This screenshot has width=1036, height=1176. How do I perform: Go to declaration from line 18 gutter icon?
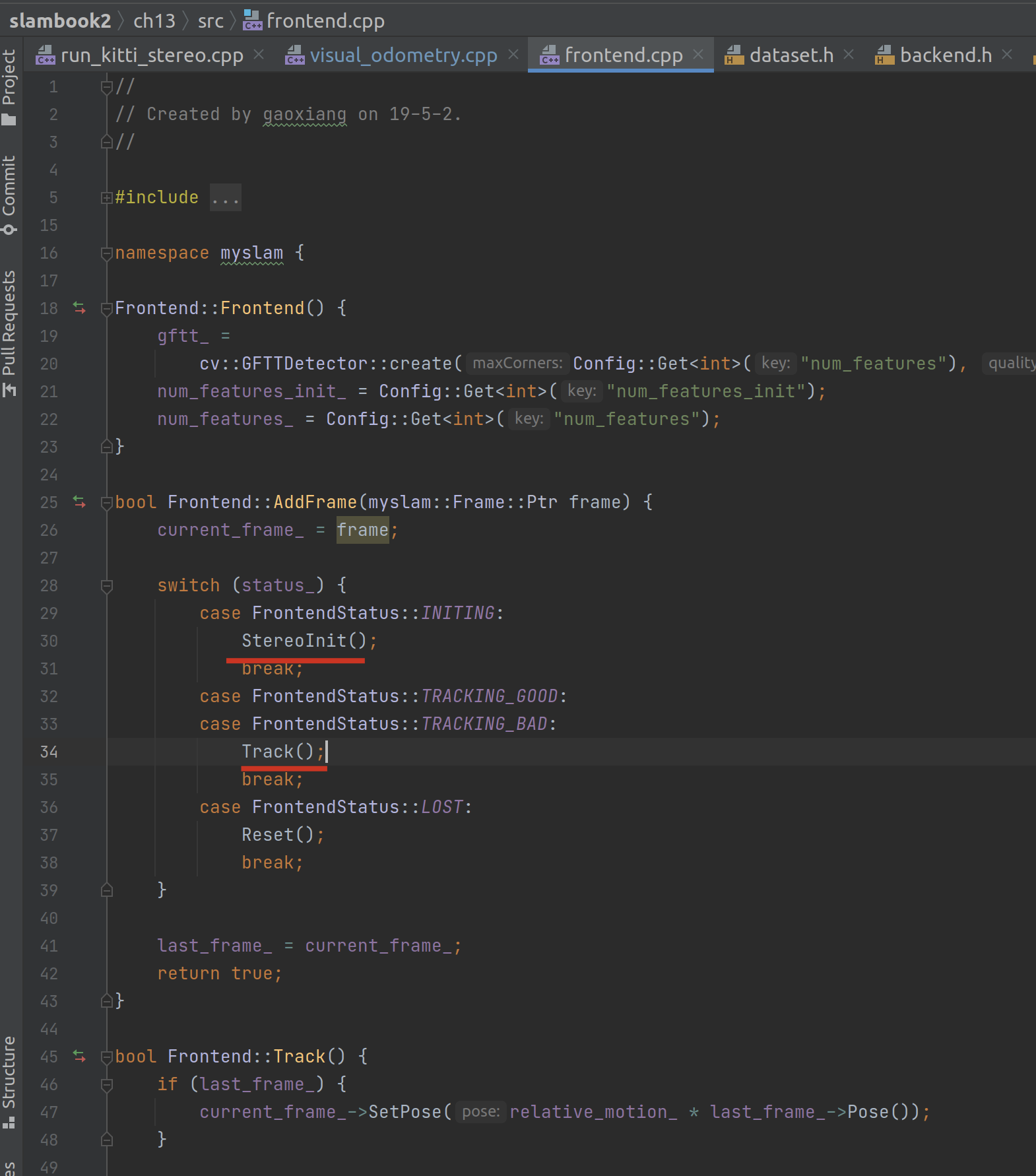tap(80, 308)
